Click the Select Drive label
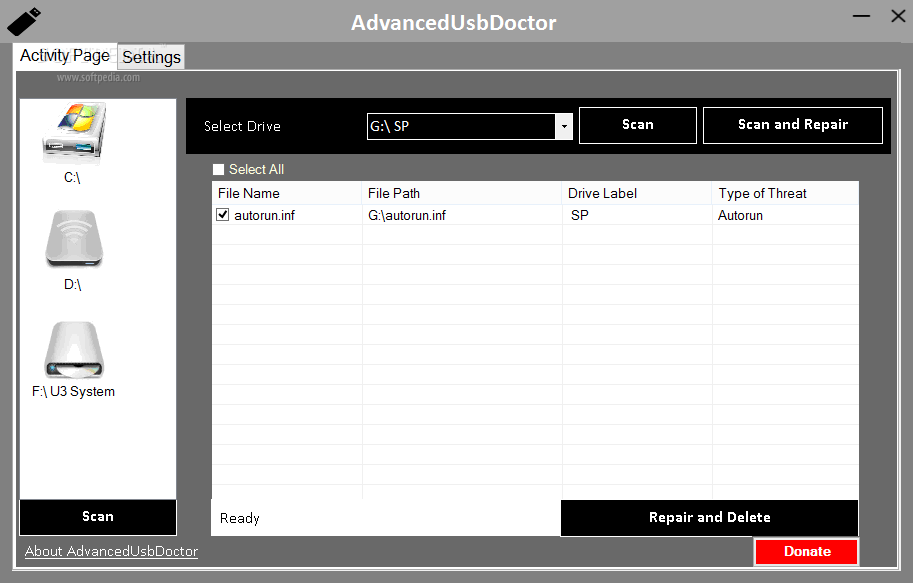The image size is (913, 583). click(x=242, y=126)
